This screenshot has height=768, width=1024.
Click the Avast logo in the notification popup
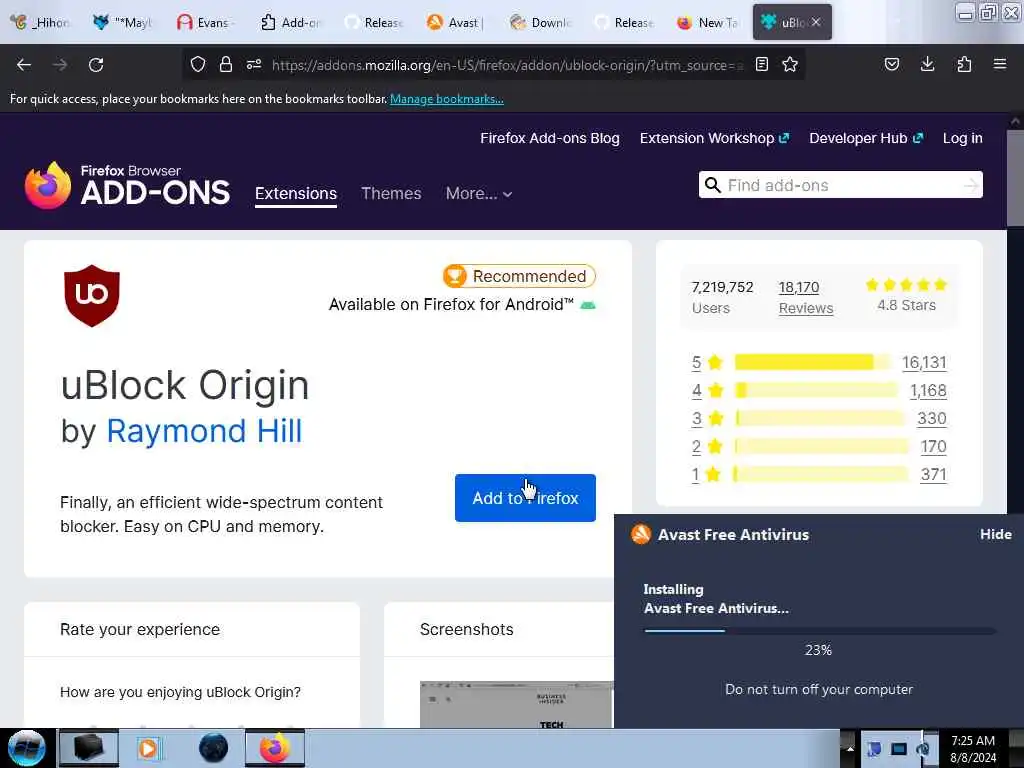[641, 534]
